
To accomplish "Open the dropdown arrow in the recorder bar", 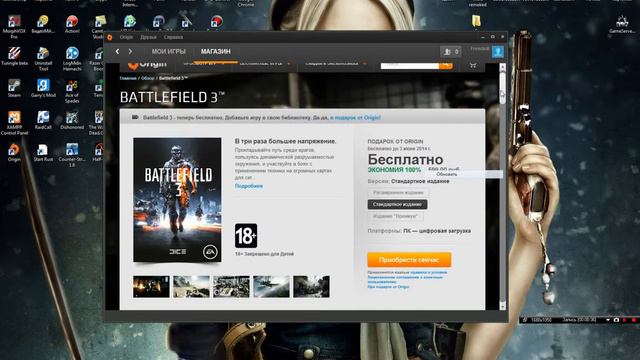I will [608, 320].
